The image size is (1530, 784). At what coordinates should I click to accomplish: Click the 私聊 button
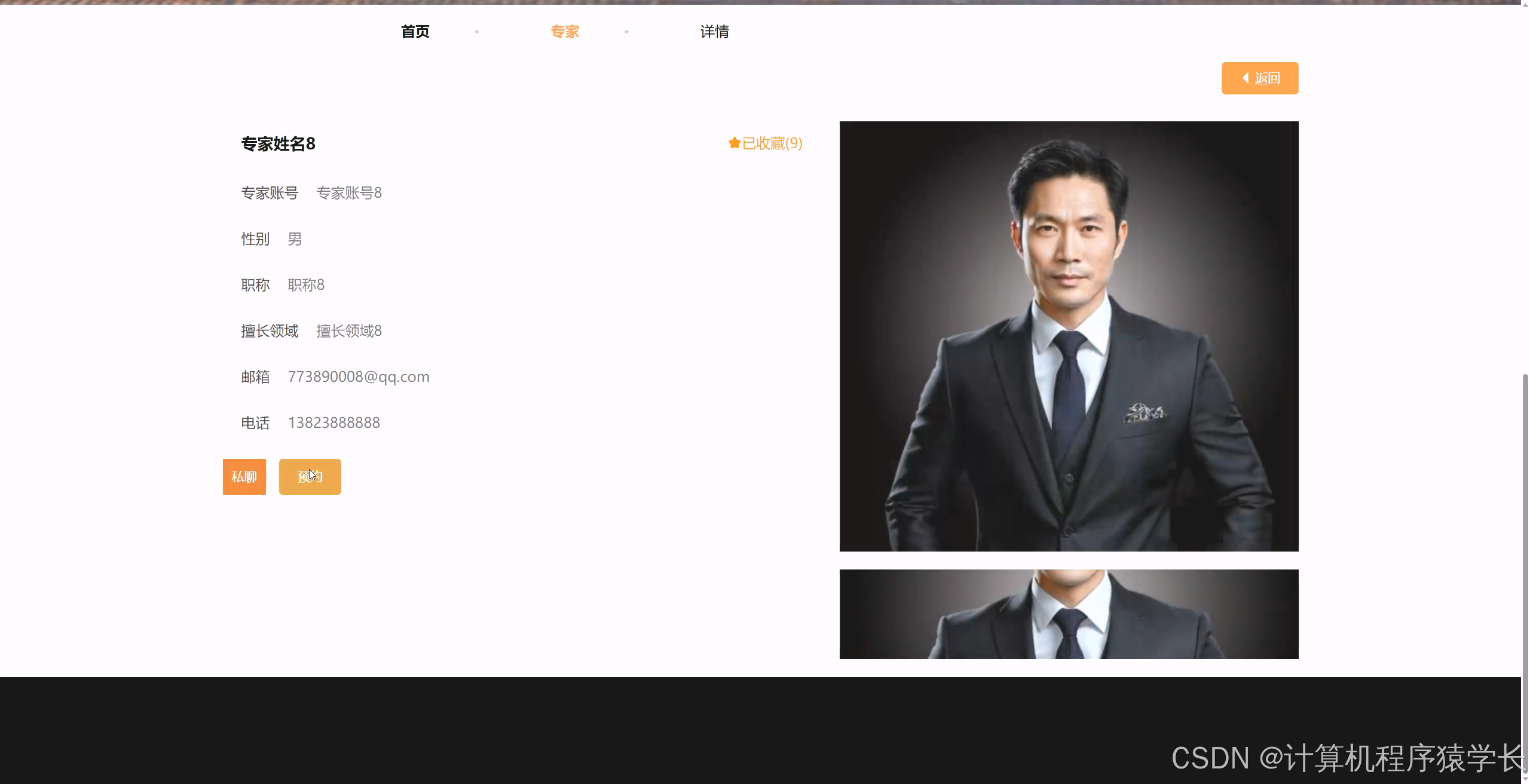point(244,476)
